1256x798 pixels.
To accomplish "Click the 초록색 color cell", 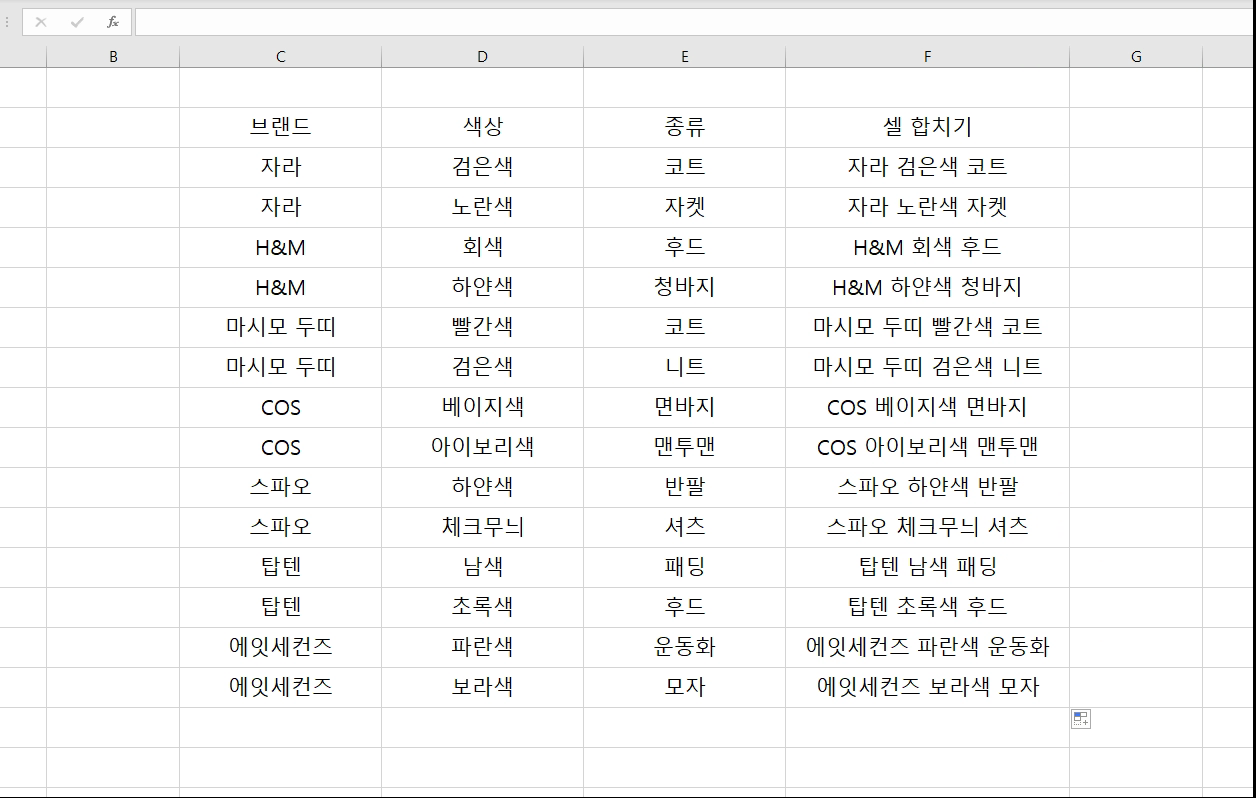I will tap(482, 607).
